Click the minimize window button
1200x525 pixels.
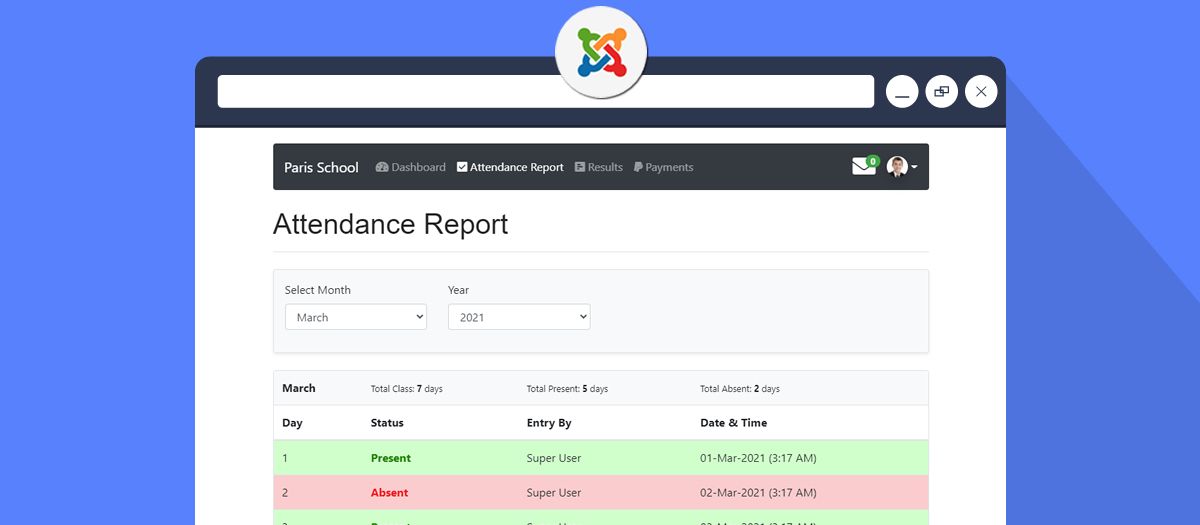[902, 92]
